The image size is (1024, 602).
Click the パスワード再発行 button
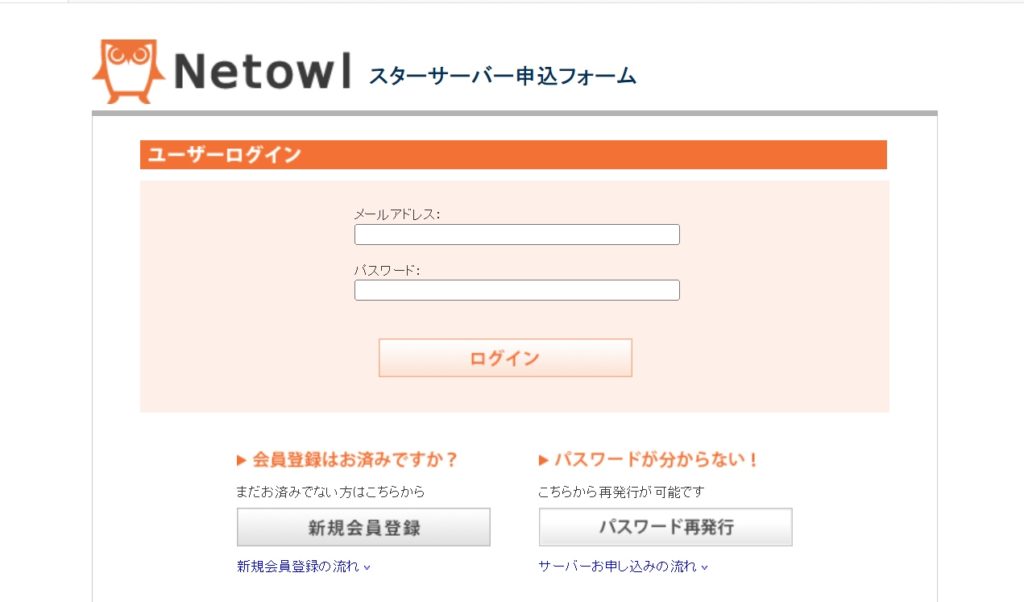click(x=665, y=527)
